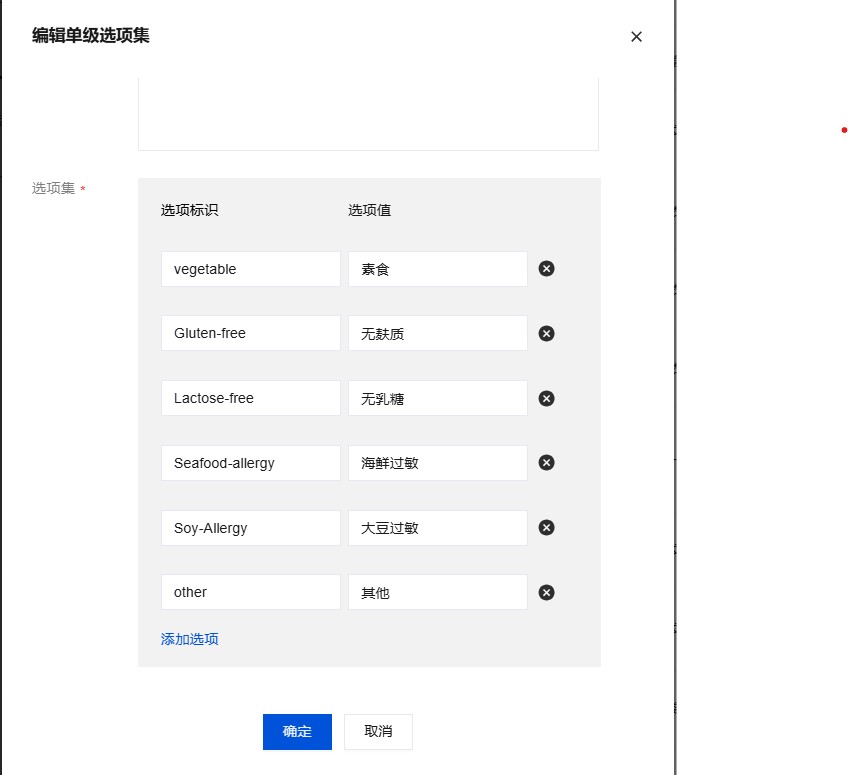Click the Gluten-free identifier input
The height and width of the screenshot is (775, 848).
(250, 333)
